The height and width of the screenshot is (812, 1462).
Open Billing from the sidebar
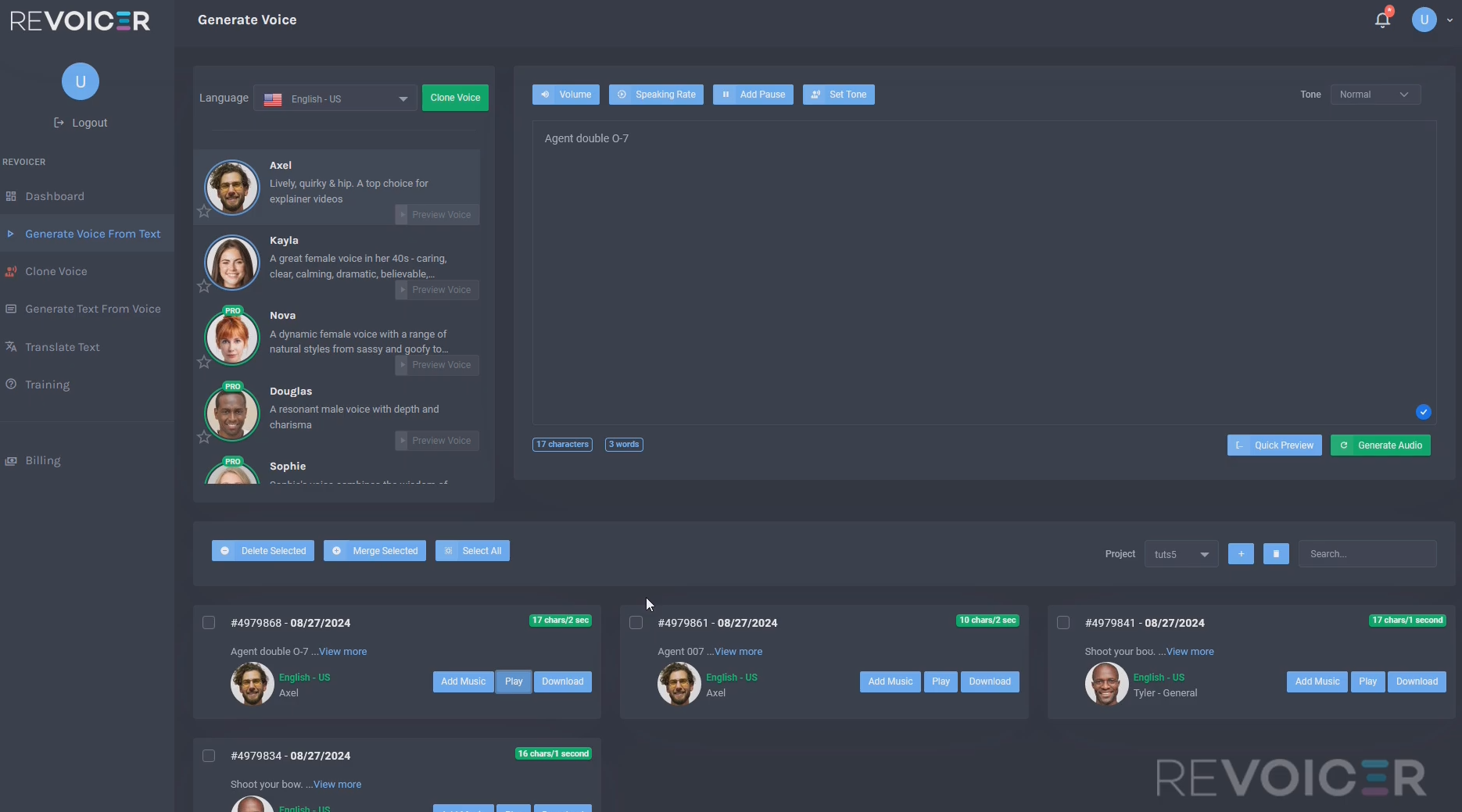43,460
